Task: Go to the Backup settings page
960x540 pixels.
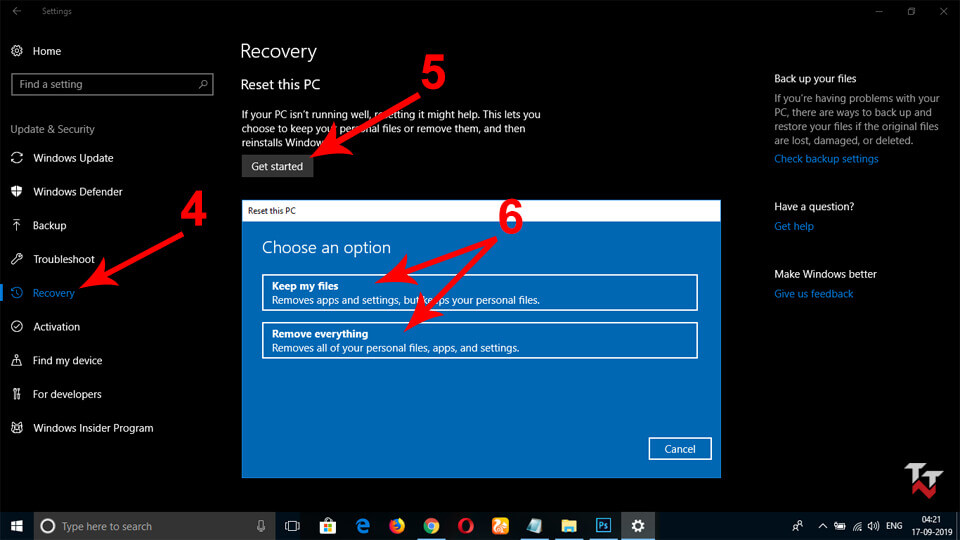Action: coord(50,225)
